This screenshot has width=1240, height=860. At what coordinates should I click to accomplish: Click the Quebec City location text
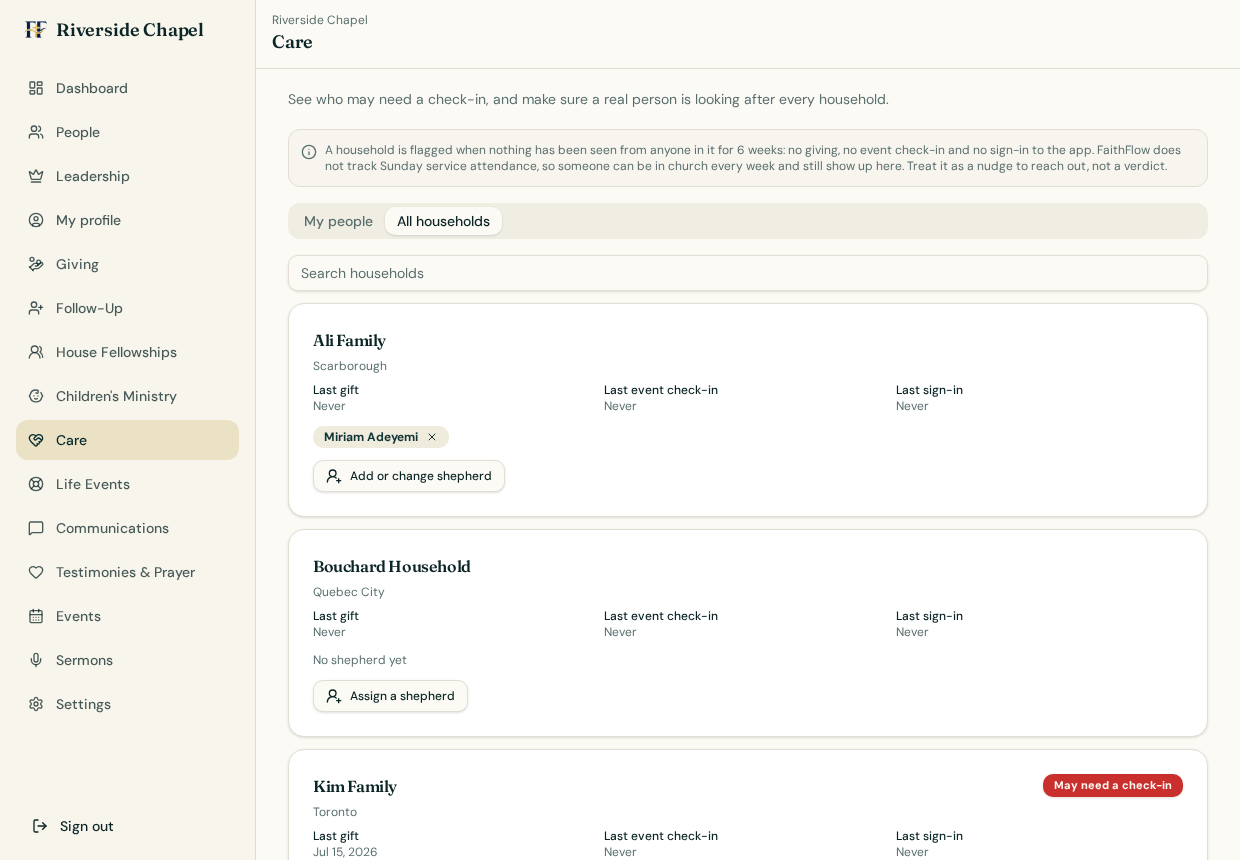click(x=349, y=592)
